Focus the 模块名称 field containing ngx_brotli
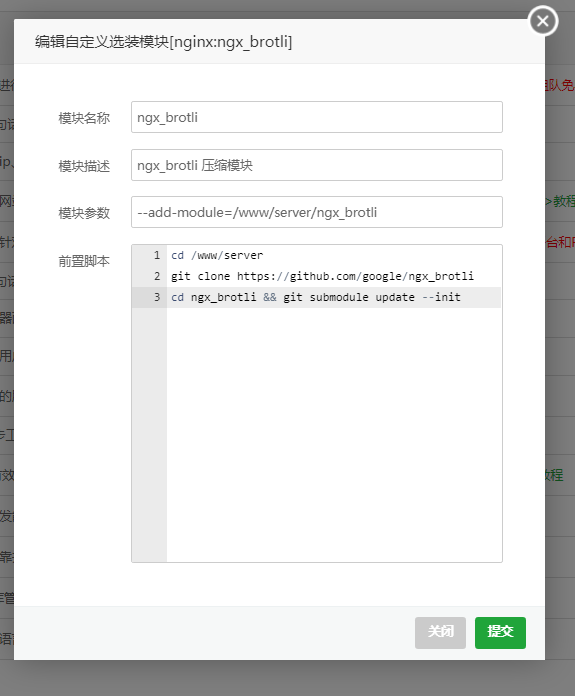 317,117
